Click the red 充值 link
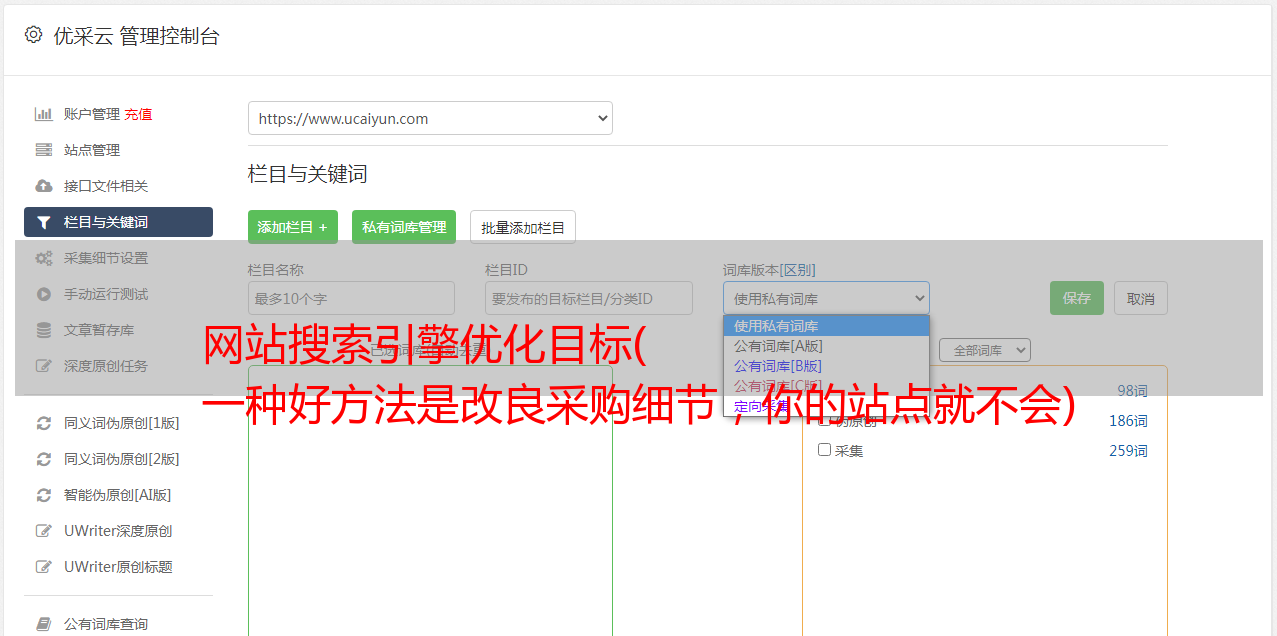The image size is (1277, 636). point(138,114)
